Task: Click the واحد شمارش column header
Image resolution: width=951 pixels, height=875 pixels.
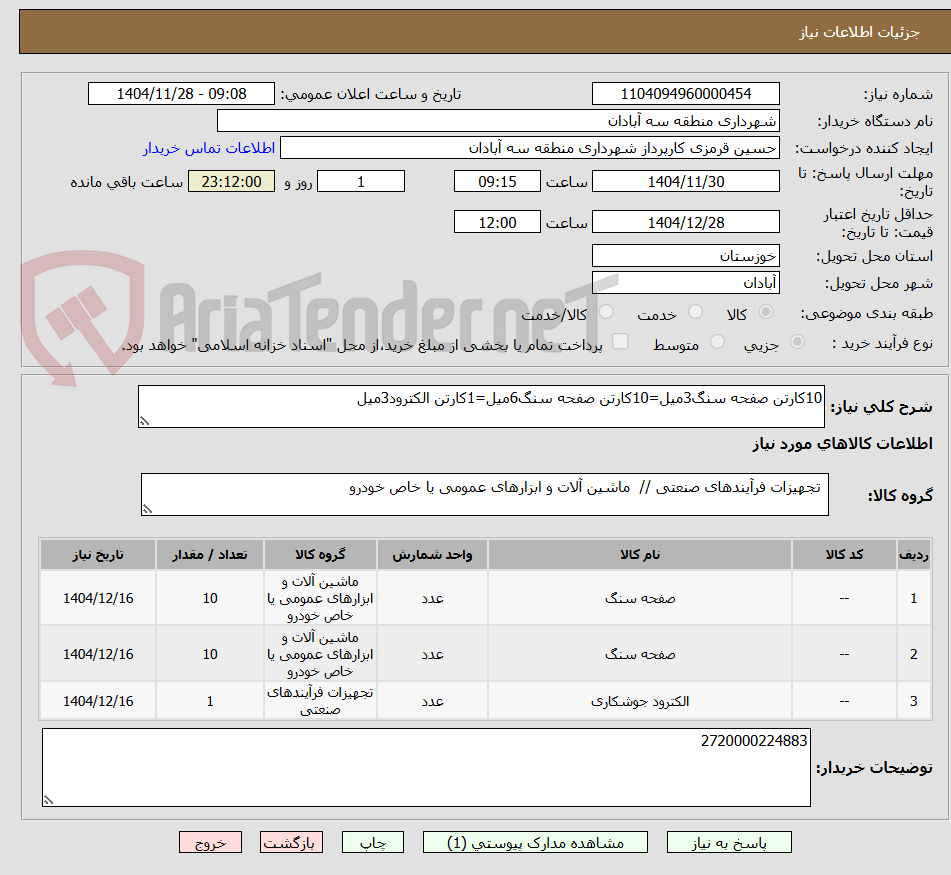Action: click(x=432, y=554)
